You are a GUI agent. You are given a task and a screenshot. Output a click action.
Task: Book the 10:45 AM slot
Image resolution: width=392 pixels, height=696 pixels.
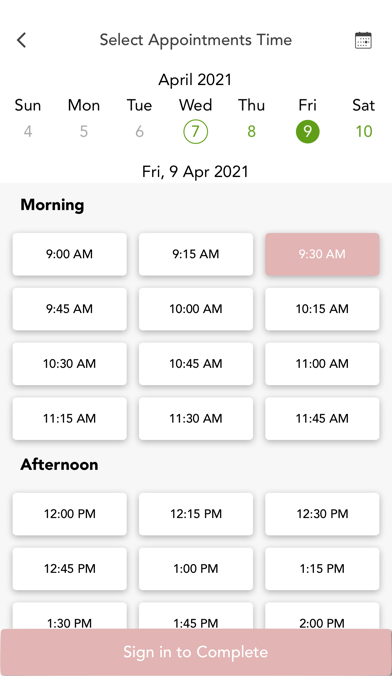pos(196,364)
